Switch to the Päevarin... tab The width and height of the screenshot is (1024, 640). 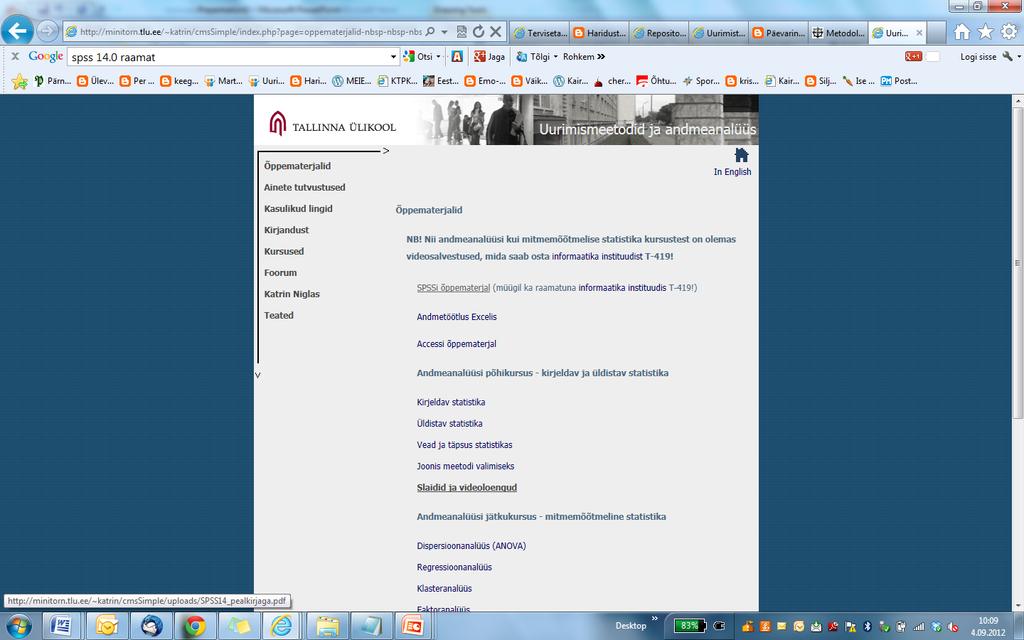click(x=778, y=33)
